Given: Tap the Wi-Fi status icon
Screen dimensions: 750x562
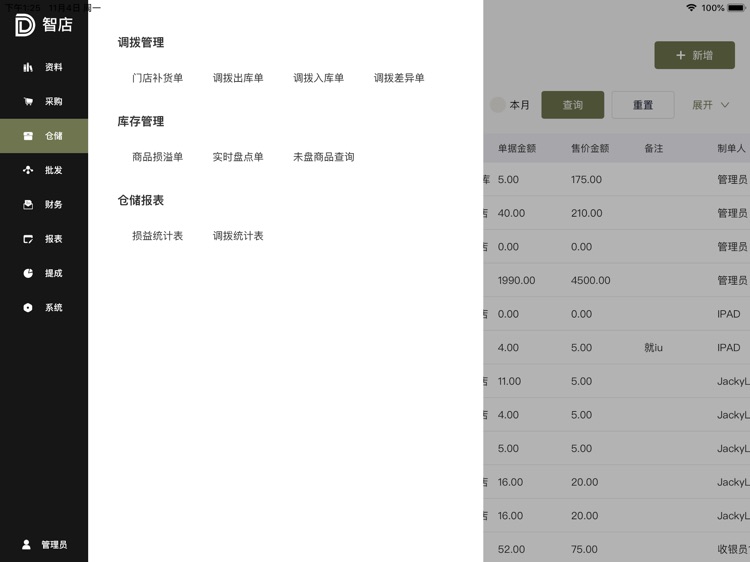Looking at the screenshot, I should tap(691, 8).
